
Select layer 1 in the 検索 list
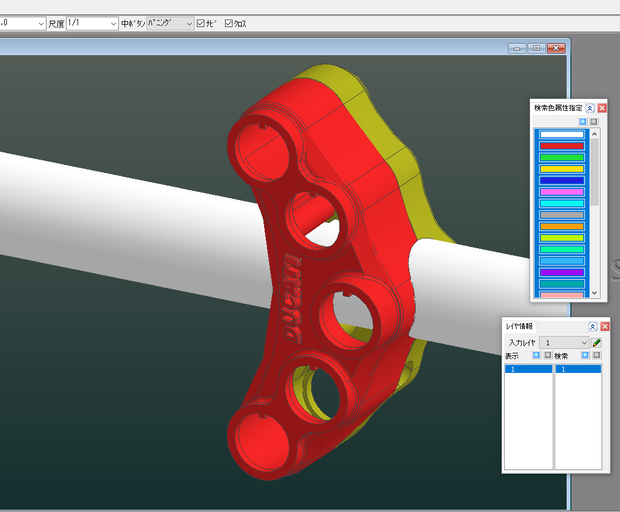pos(578,369)
